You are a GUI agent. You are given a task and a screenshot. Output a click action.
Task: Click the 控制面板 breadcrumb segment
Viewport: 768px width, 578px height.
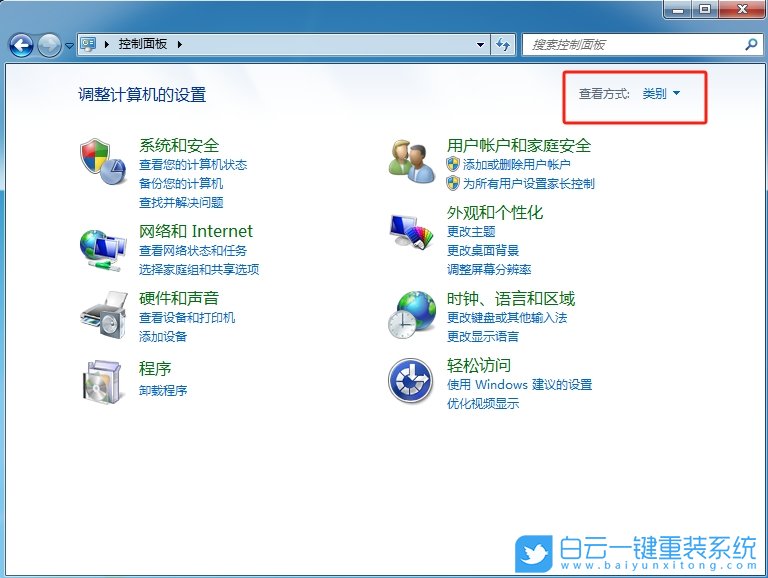click(x=143, y=44)
